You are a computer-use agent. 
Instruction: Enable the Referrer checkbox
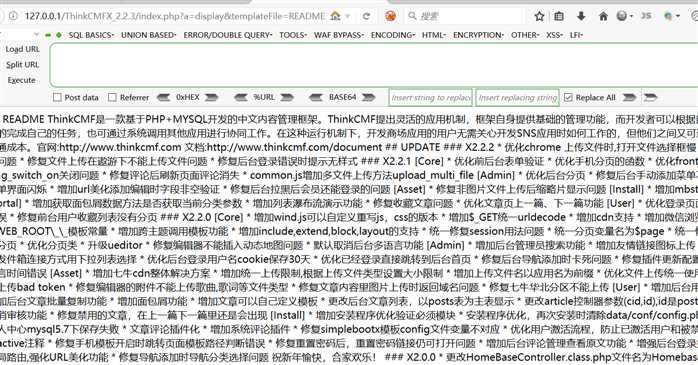coord(112,97)
